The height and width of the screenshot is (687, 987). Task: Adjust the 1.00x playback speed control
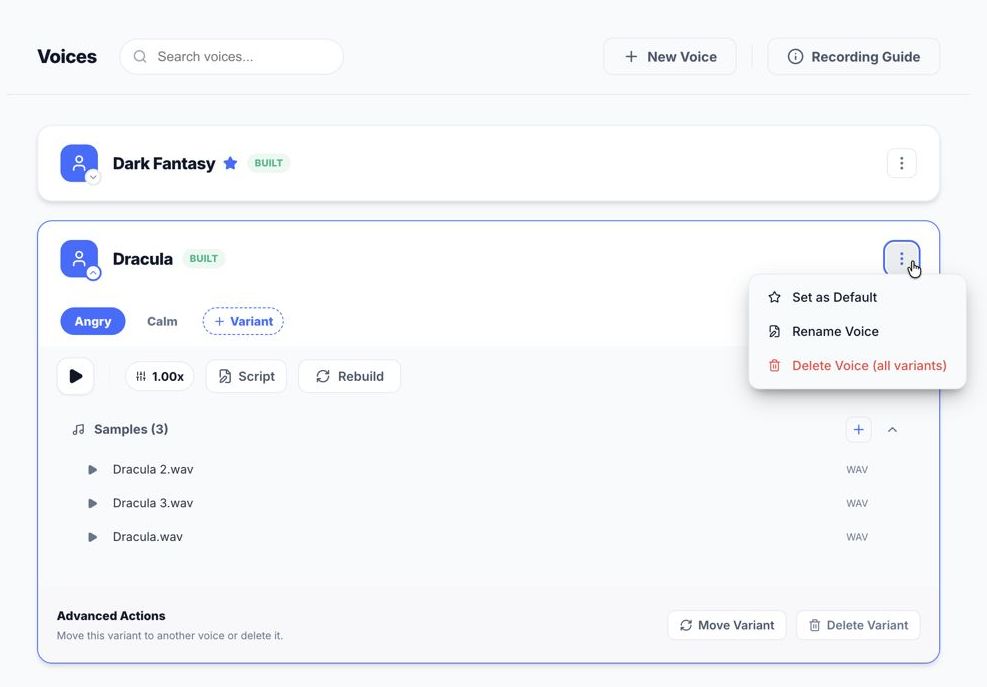click(160, 376)
